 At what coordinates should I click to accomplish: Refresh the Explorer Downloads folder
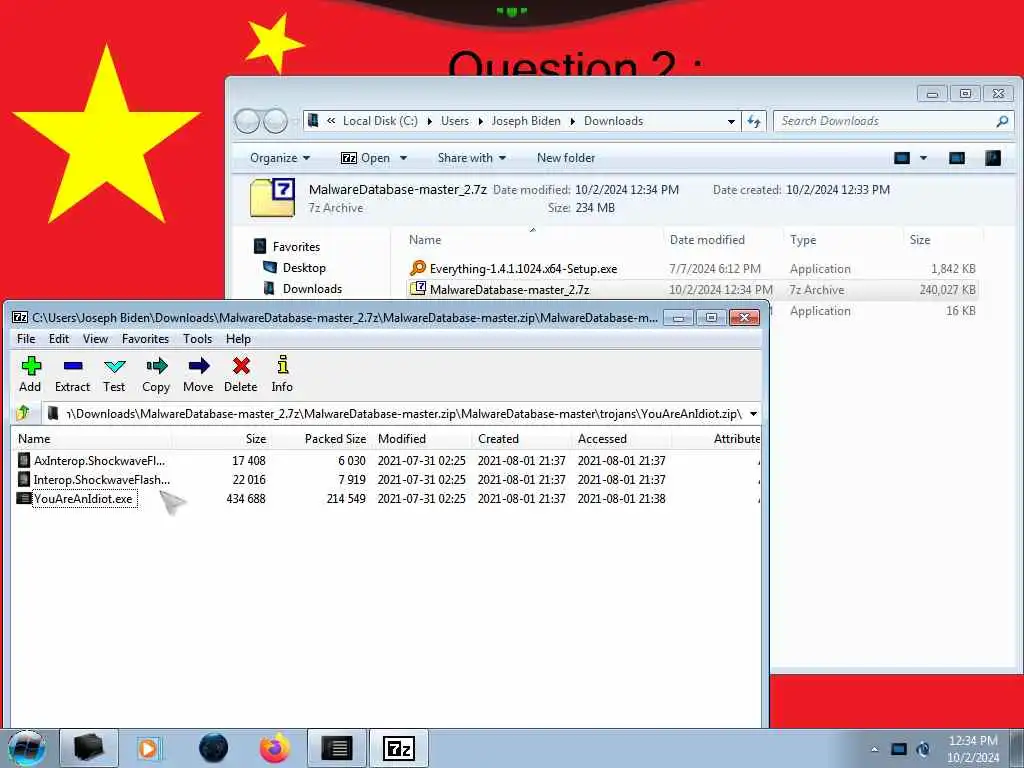tap(754, 121)
